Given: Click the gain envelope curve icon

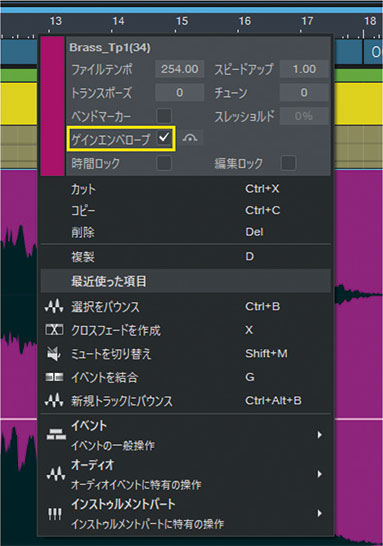Looking at the screenshot, I should 190,138.
